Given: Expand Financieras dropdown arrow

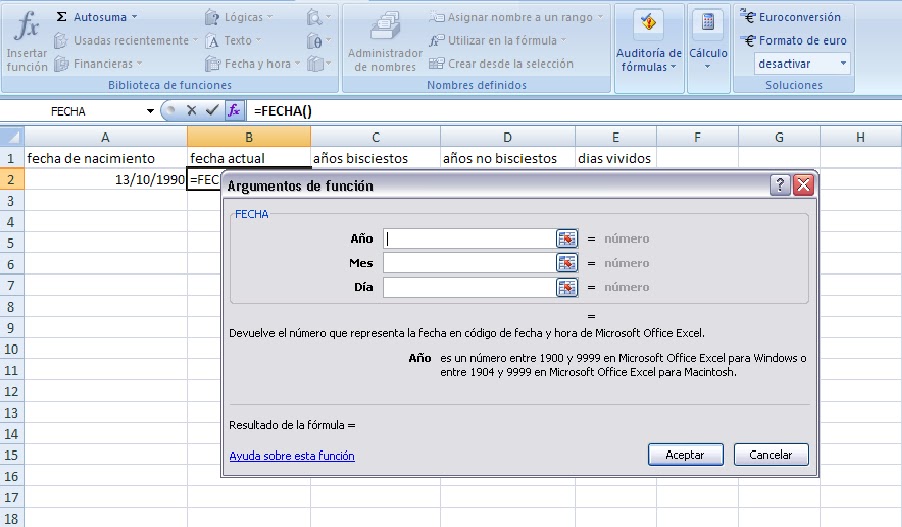Looking at the screenshot, I should [139, 63].
